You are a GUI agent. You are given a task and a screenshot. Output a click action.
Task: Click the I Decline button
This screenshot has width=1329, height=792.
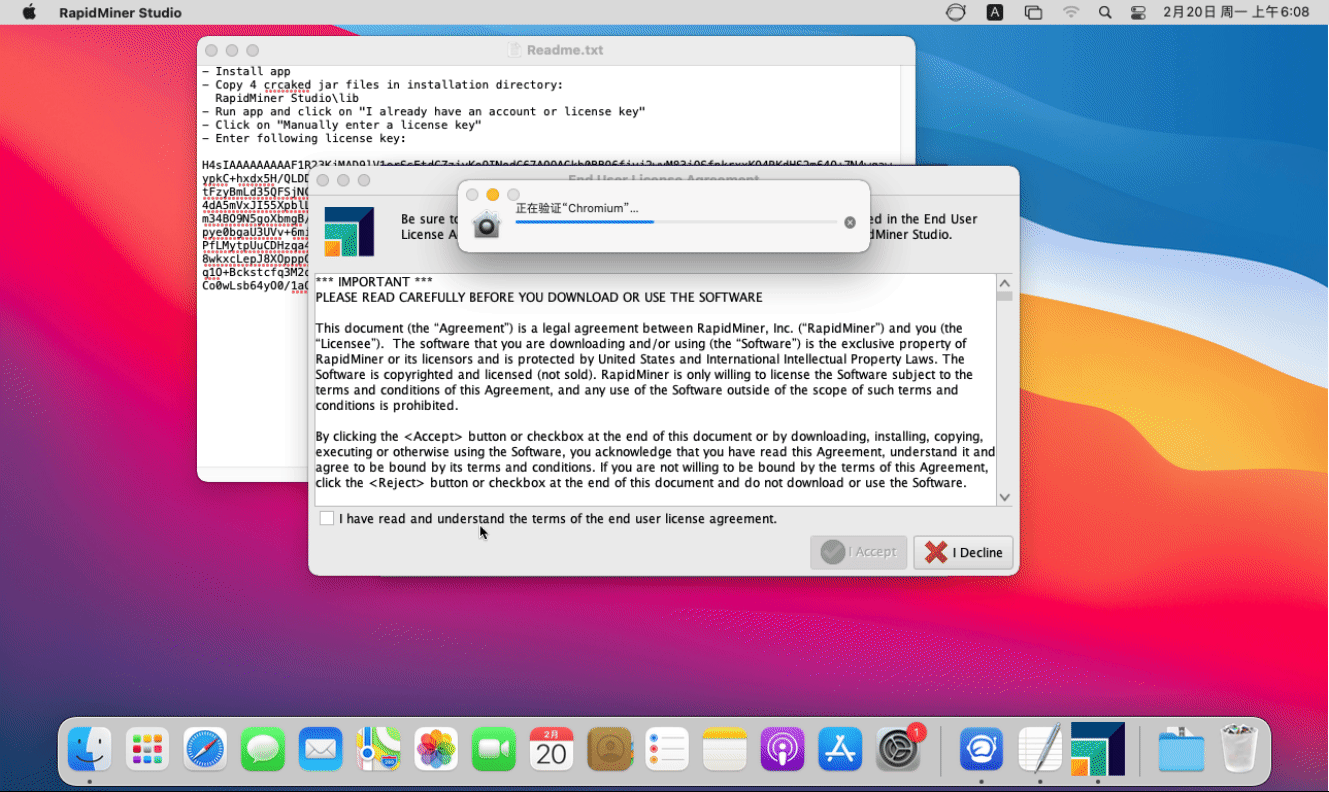(963, 552)
